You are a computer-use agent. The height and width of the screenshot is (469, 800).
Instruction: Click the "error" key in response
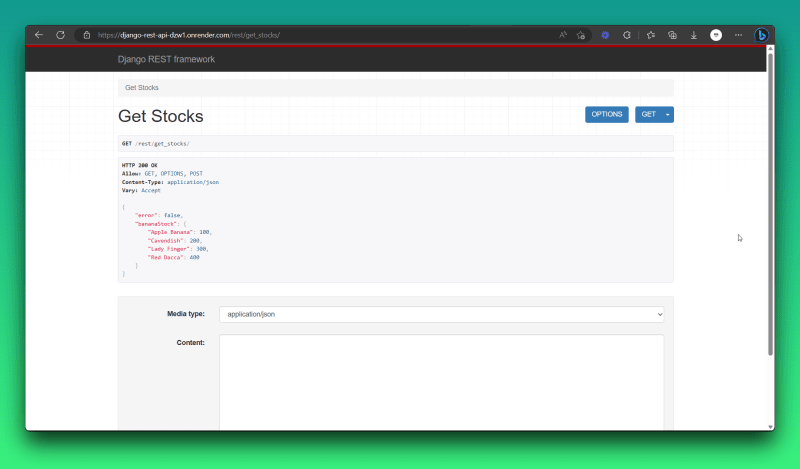tap(146, 215)
